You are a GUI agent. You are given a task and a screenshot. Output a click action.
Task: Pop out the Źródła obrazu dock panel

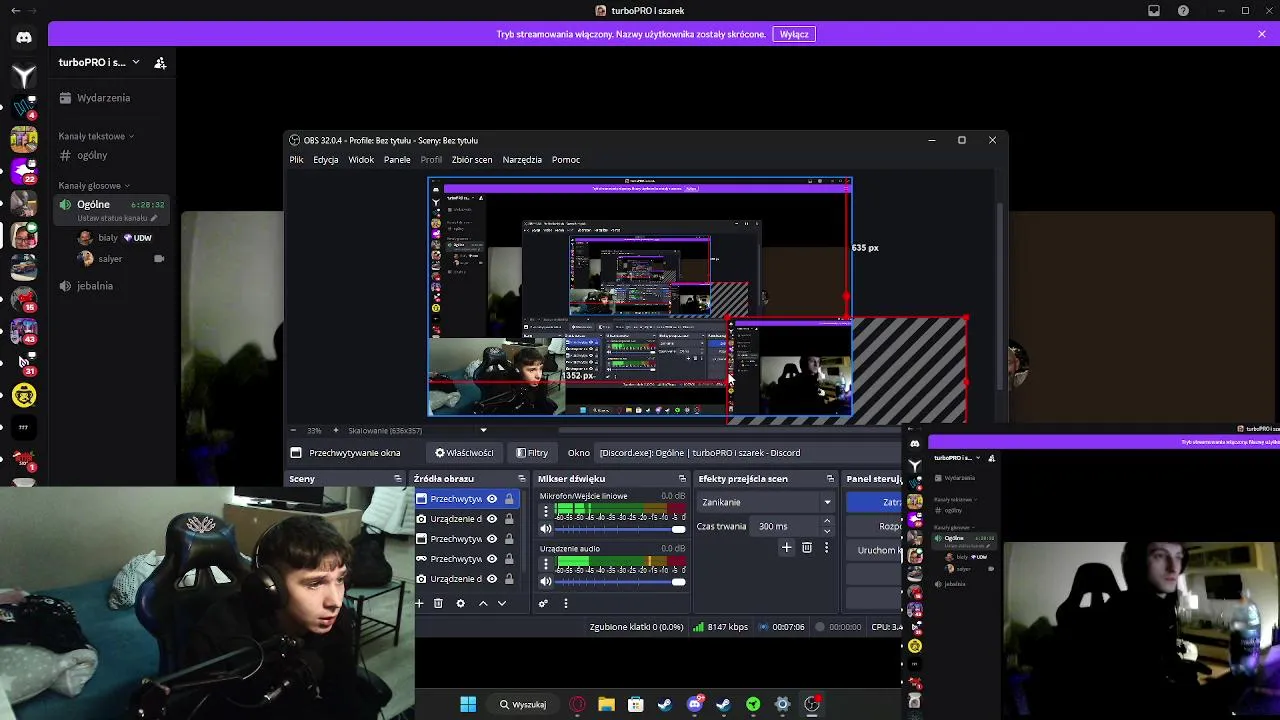point(522,479)
